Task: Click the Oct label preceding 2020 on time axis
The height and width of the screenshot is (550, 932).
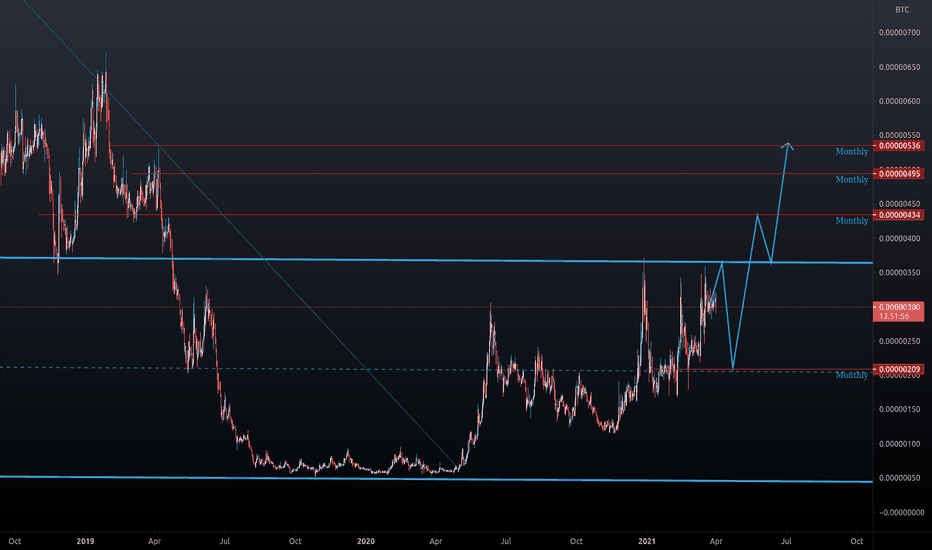Action: coord(295,541)
